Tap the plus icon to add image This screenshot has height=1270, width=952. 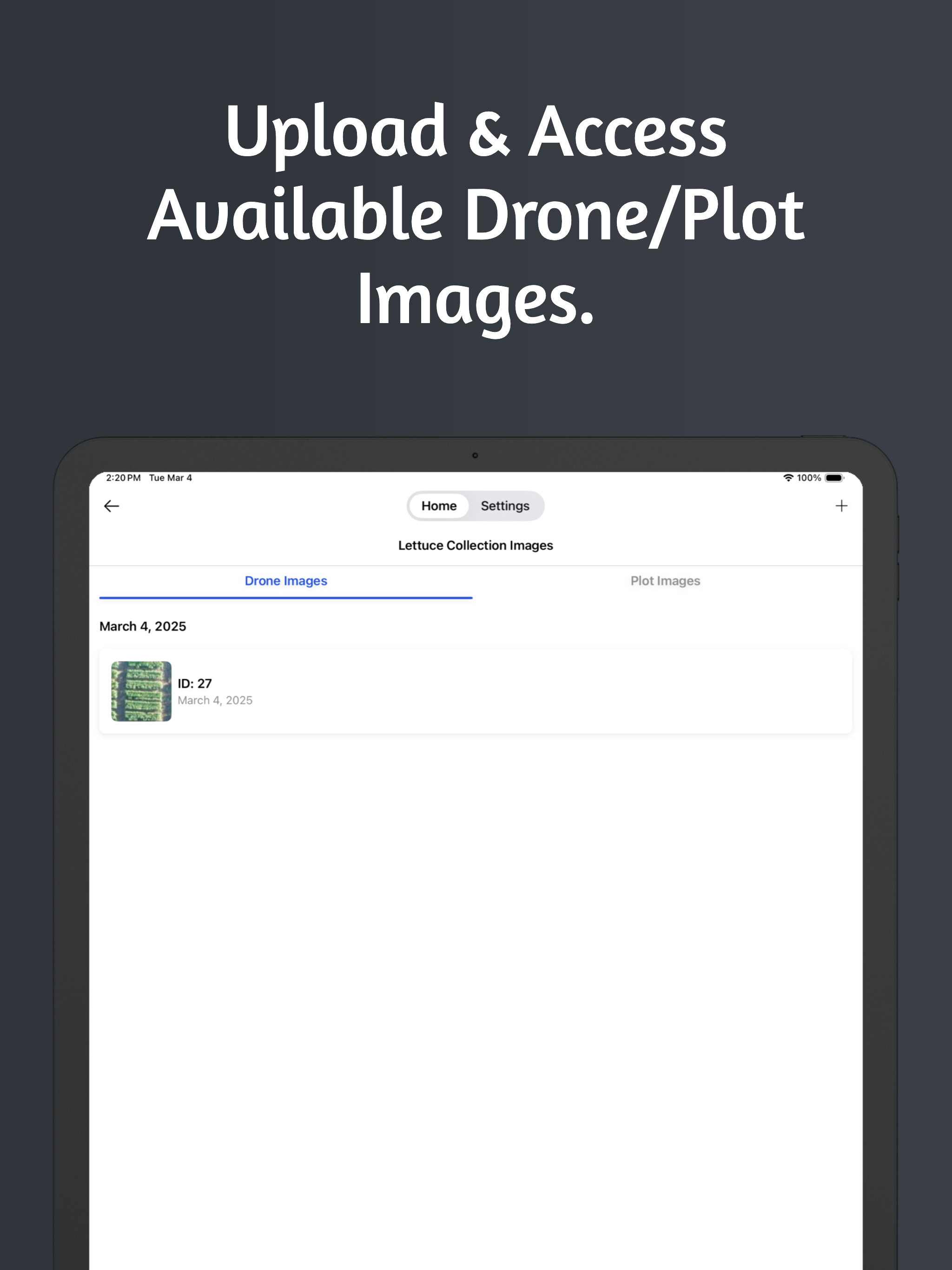click(841, 506)
